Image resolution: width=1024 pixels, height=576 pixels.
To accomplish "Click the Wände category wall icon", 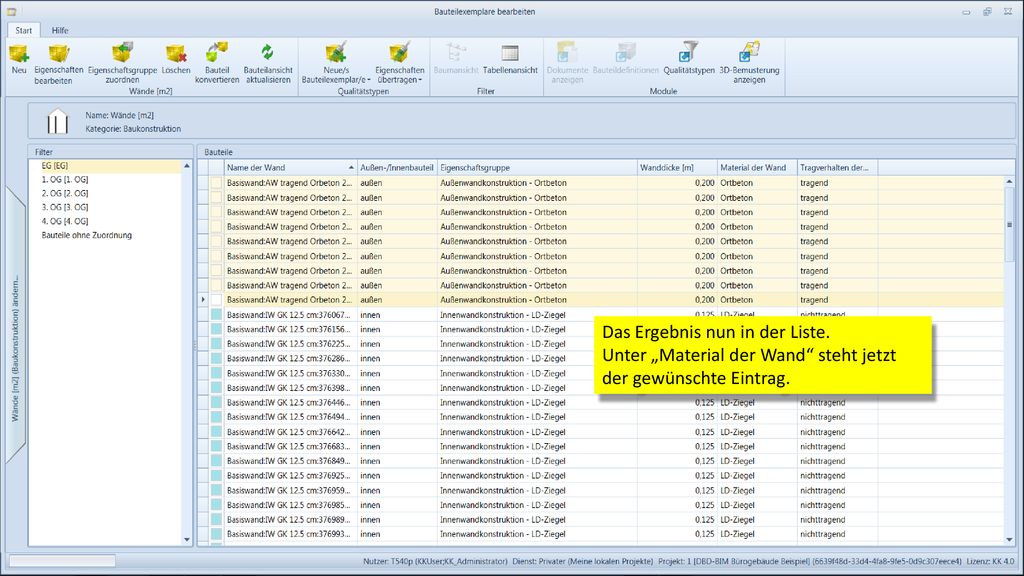I will coord(57,121).
